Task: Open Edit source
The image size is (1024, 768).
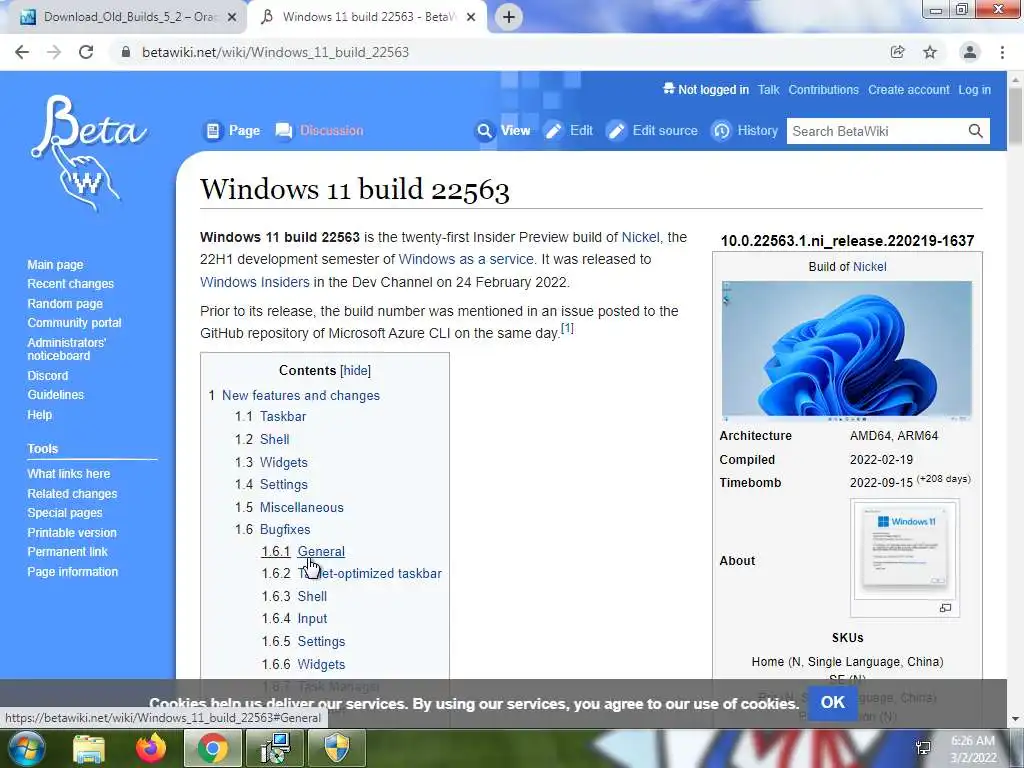Action: click(652, 131)
